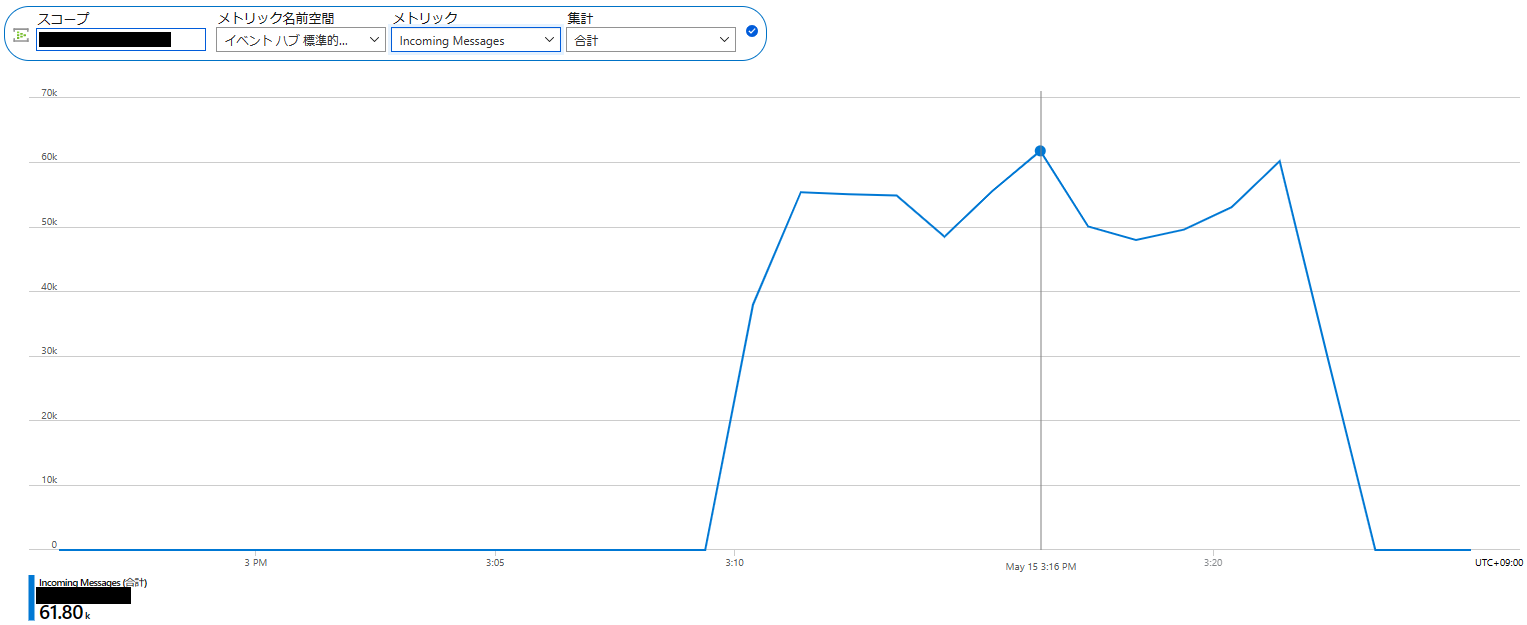
Task: Click the highlighted data point on the chart
Action: click(x=1040, y=151)
